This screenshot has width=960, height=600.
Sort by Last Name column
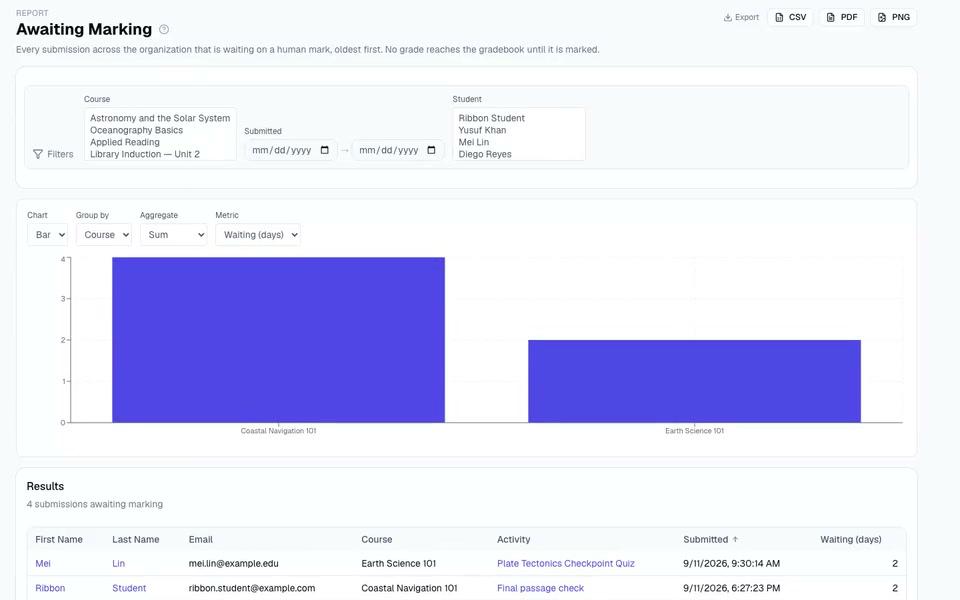[135, 539]
